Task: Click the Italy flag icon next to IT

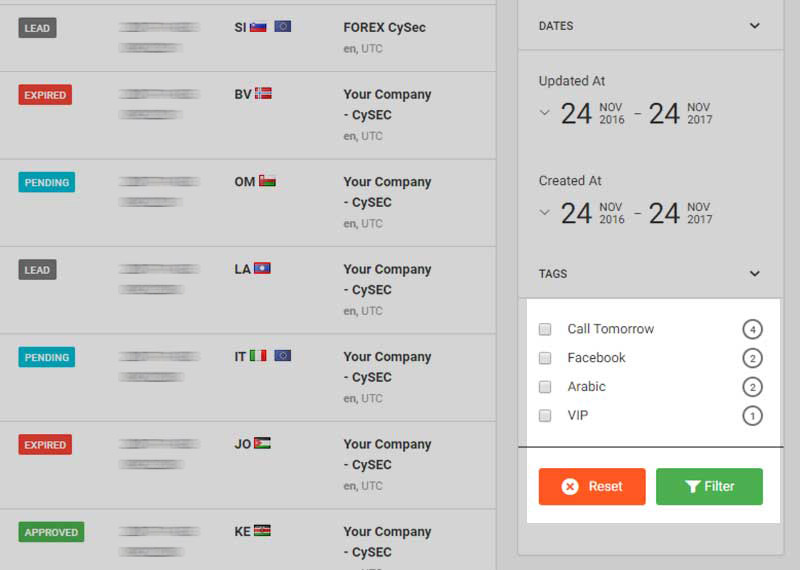Action: point(258,356)
